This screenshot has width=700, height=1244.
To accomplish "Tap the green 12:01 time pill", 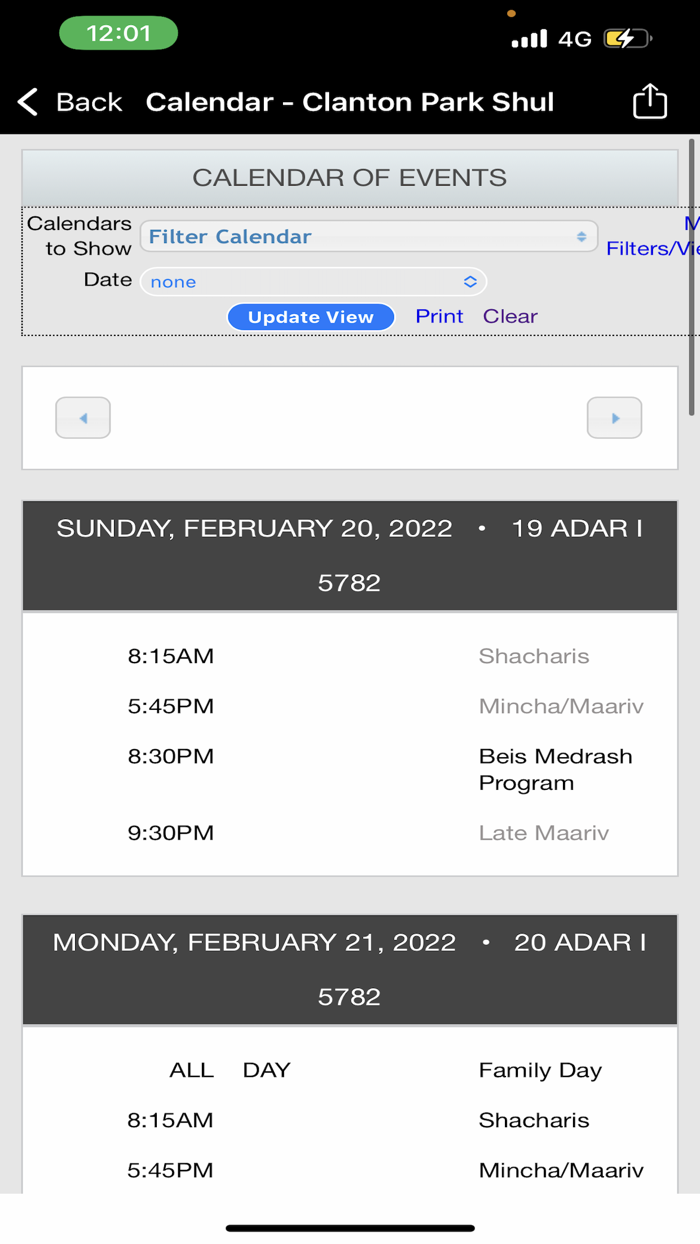I will [118, 33].
